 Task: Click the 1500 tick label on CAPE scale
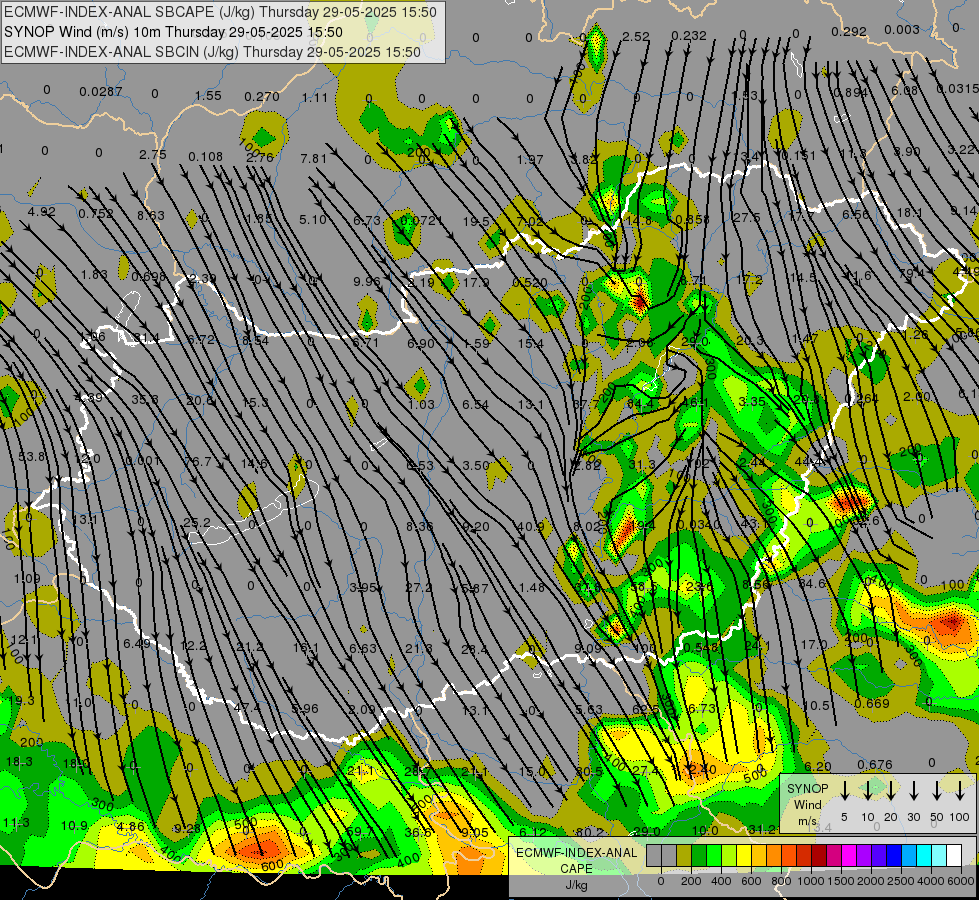[x=841, y=881]
